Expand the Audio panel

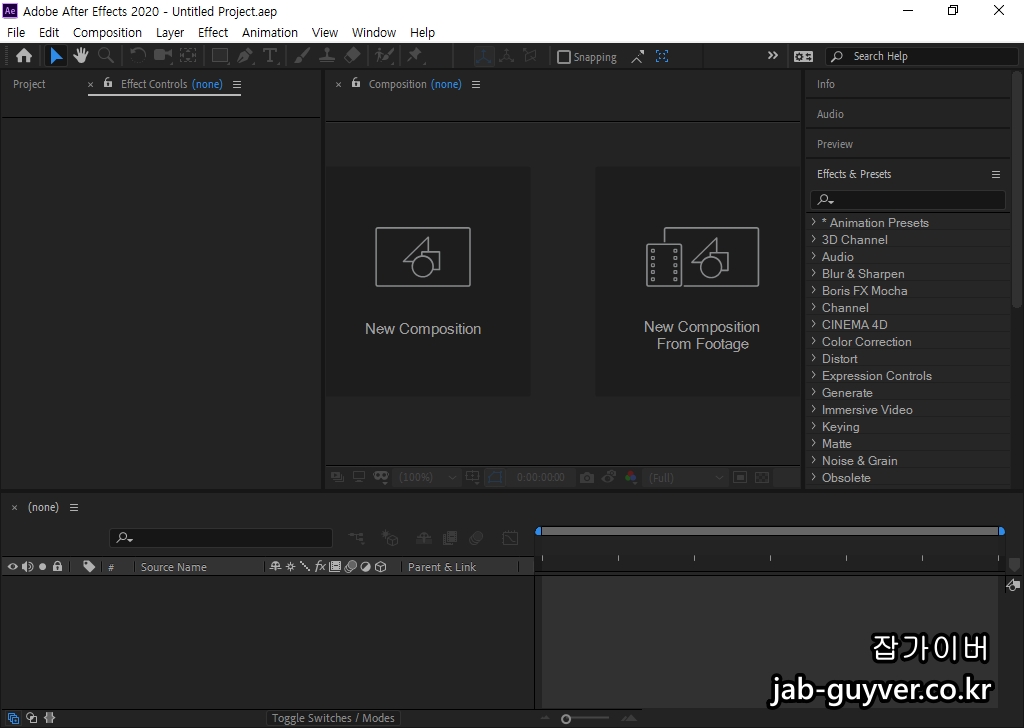pos(830,114)
